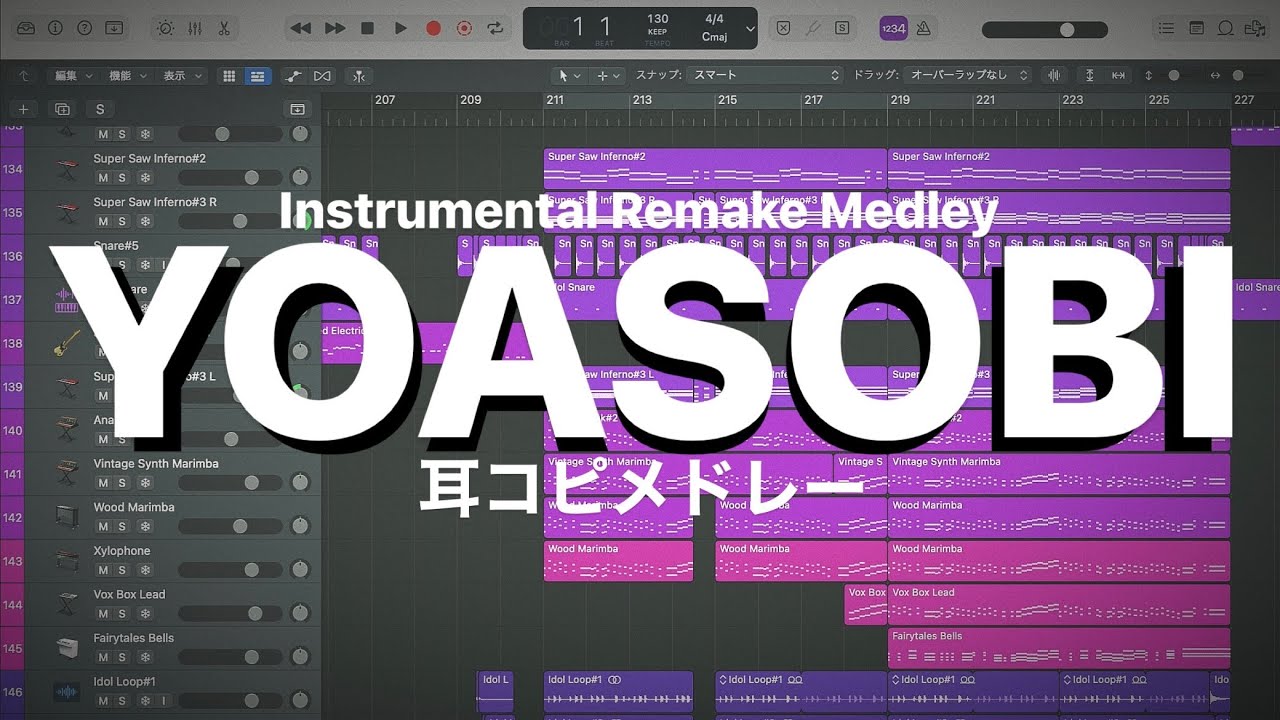This screenshot has width=1280, height=720.
Task: Open Smart Controls dial icon
Action: (x=166, y=29)
